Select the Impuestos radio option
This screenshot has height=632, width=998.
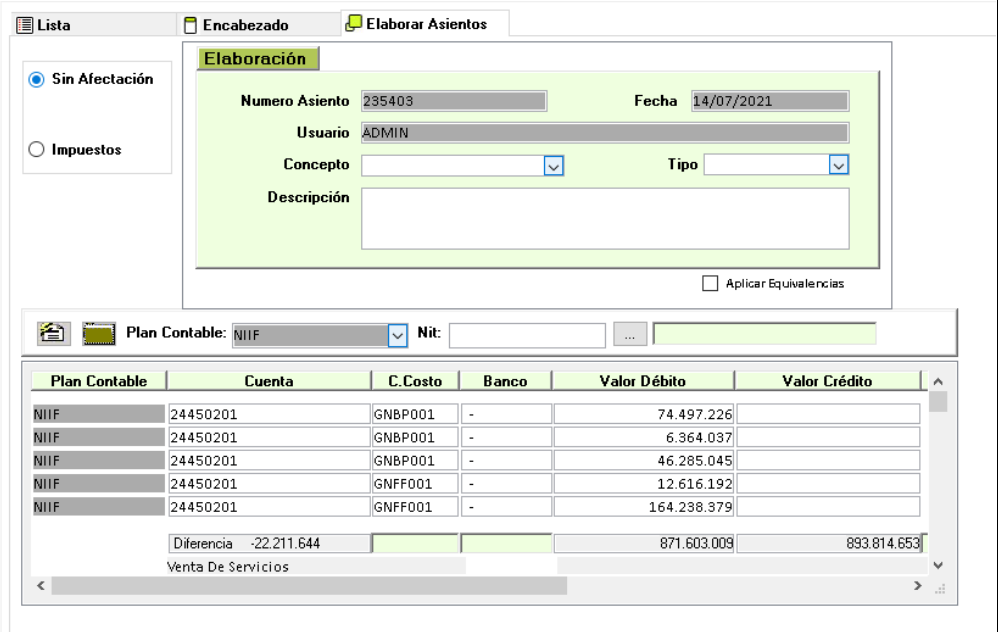point(37,149)
